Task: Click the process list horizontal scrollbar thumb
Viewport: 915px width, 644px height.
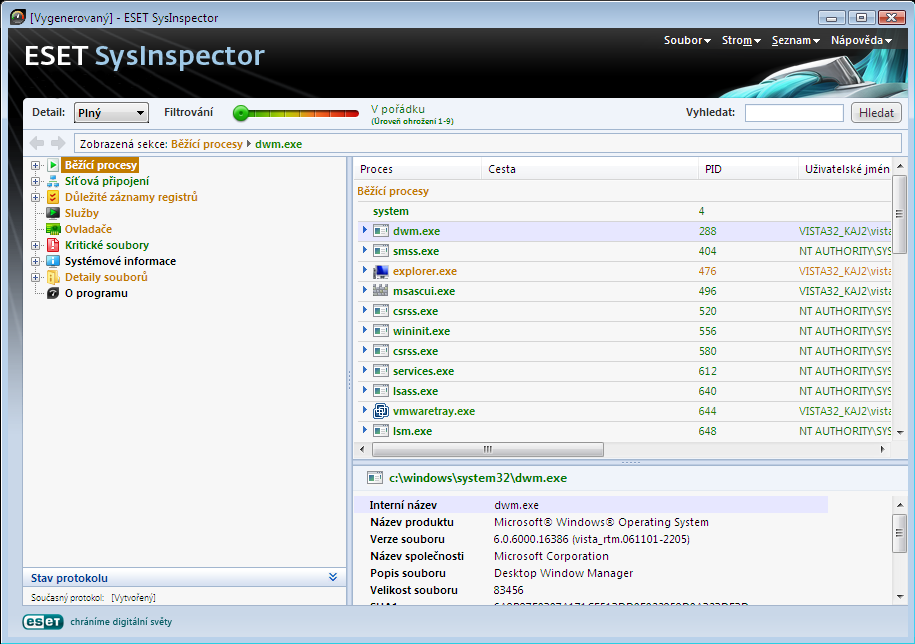Action: [488, 449]
